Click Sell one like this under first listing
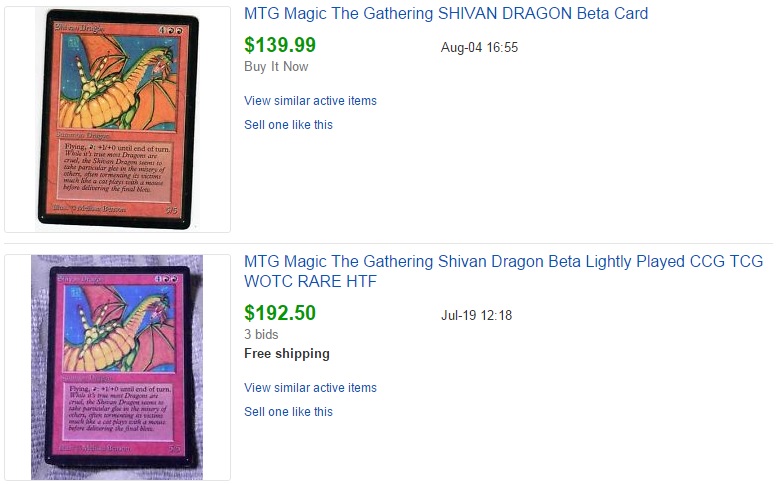The image size is (777, 484). coord(288,125)
